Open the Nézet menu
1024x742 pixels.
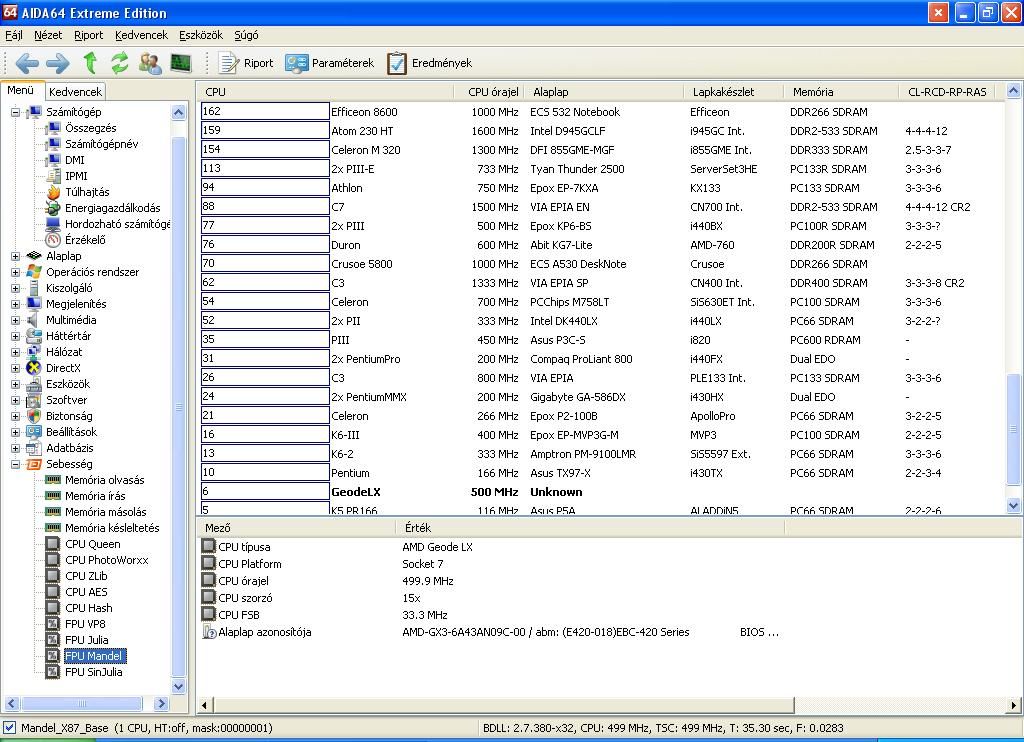[x=48, y=35]
